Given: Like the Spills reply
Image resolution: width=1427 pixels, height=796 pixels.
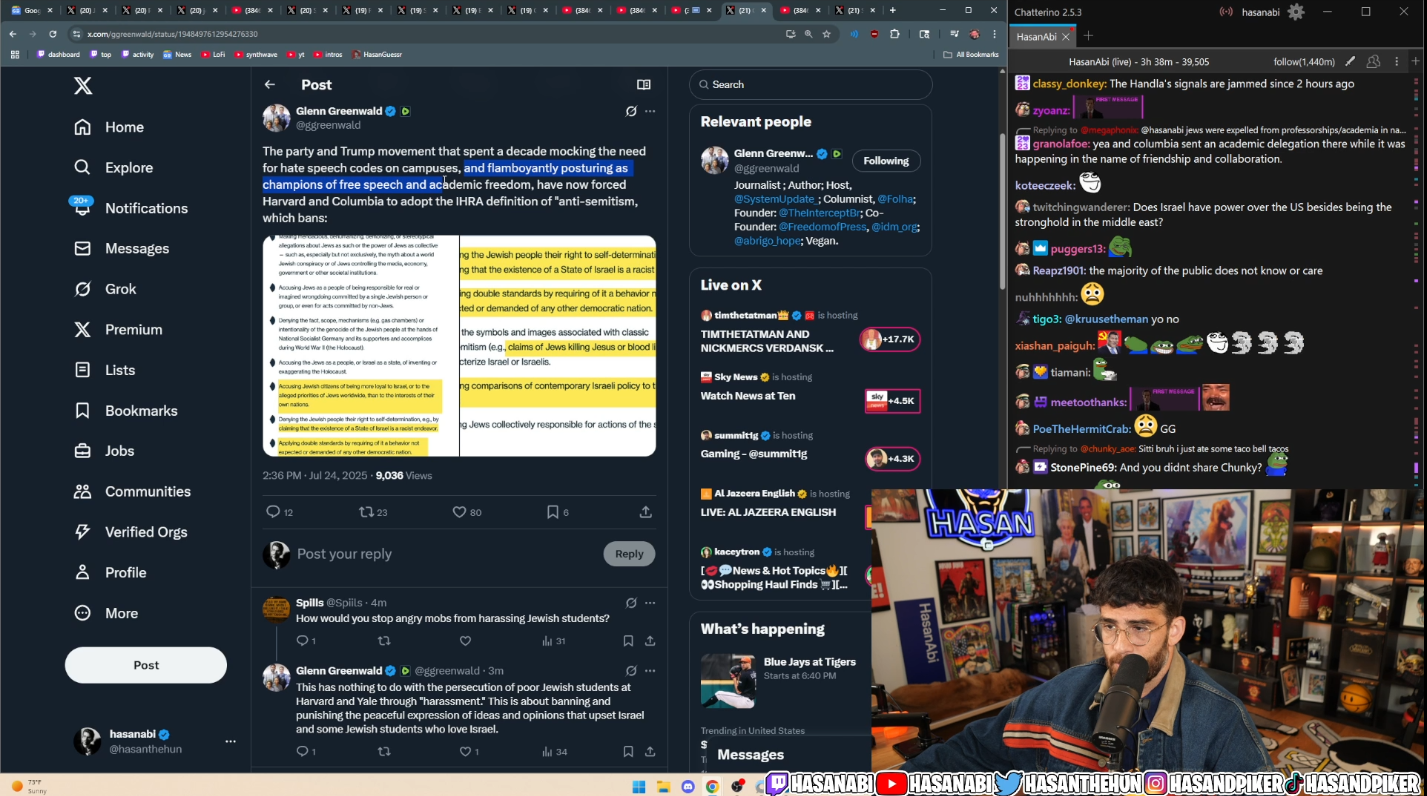Looking at the screenshot, I should click(465, 641).
